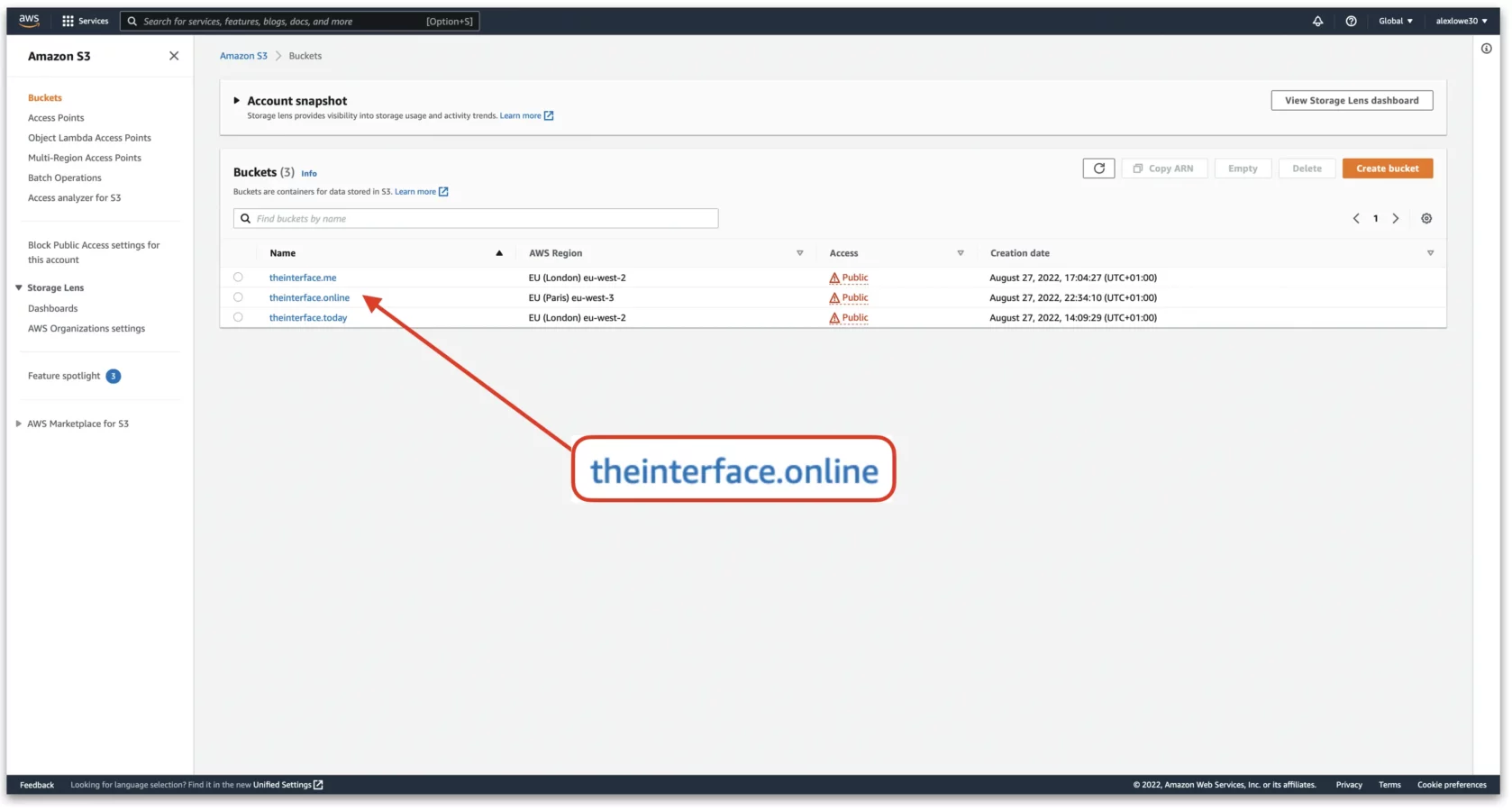Sort by Name column arrow

click(499, 253)
